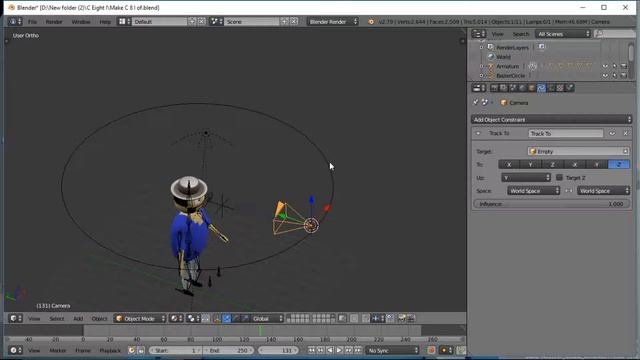
Task: Open the 3D viewport Object menu
Action: tap(99, 318)
